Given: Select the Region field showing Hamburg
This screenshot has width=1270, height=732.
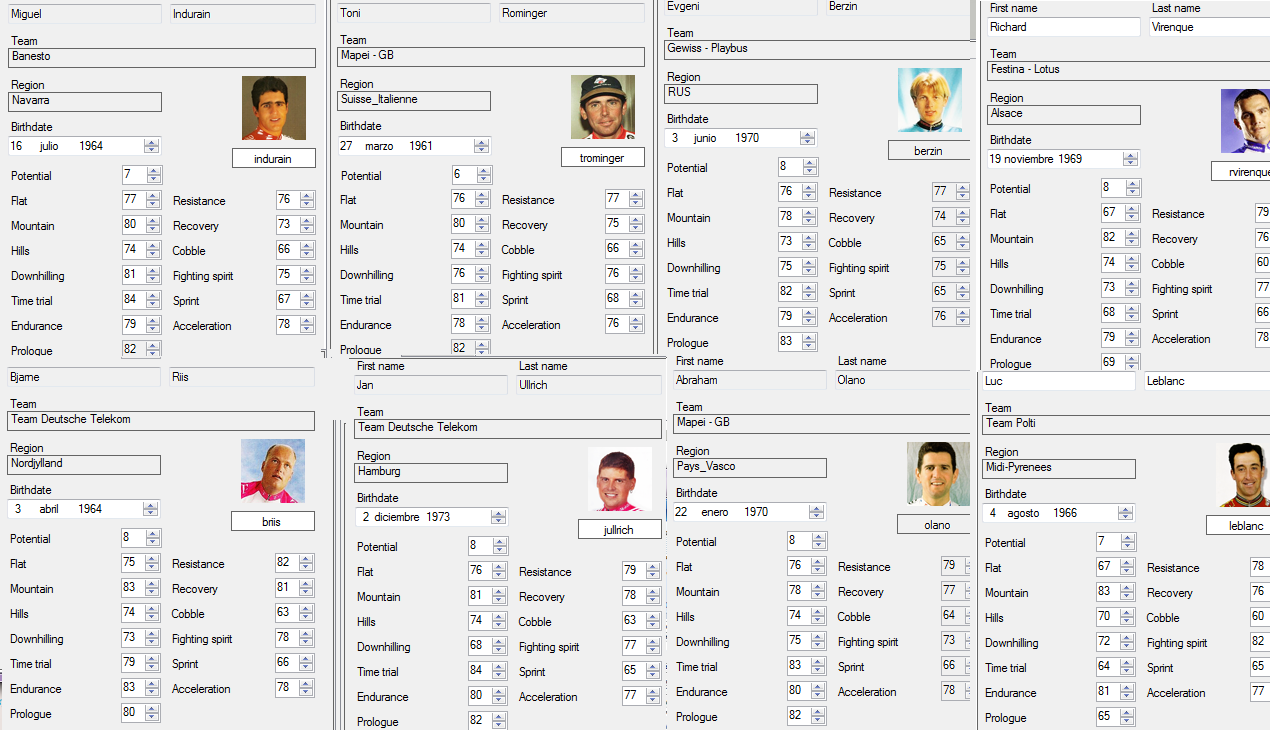Looking at the screenshot, I should click(x=430, y=472).
